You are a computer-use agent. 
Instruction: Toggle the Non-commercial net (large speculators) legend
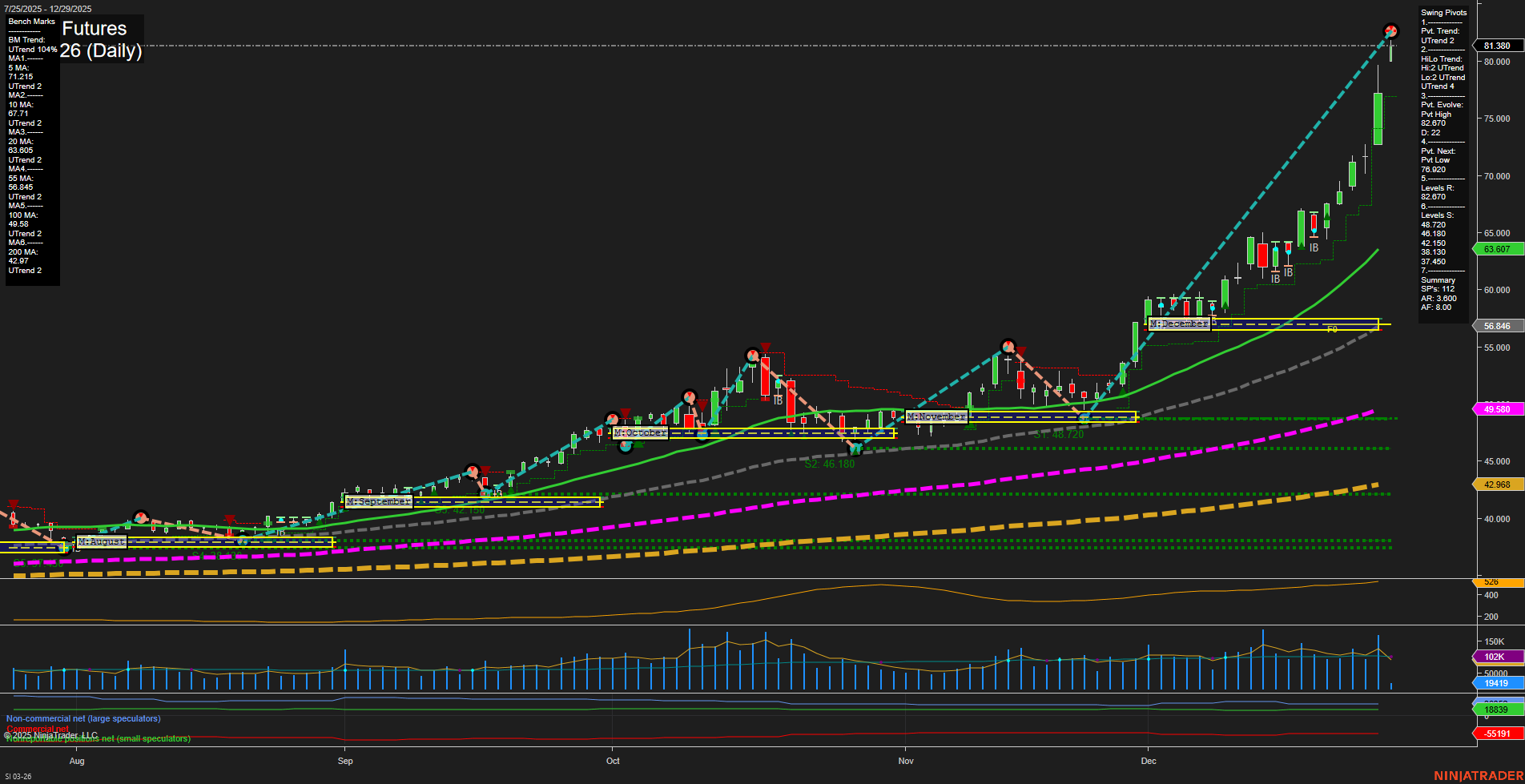(82, 718)
